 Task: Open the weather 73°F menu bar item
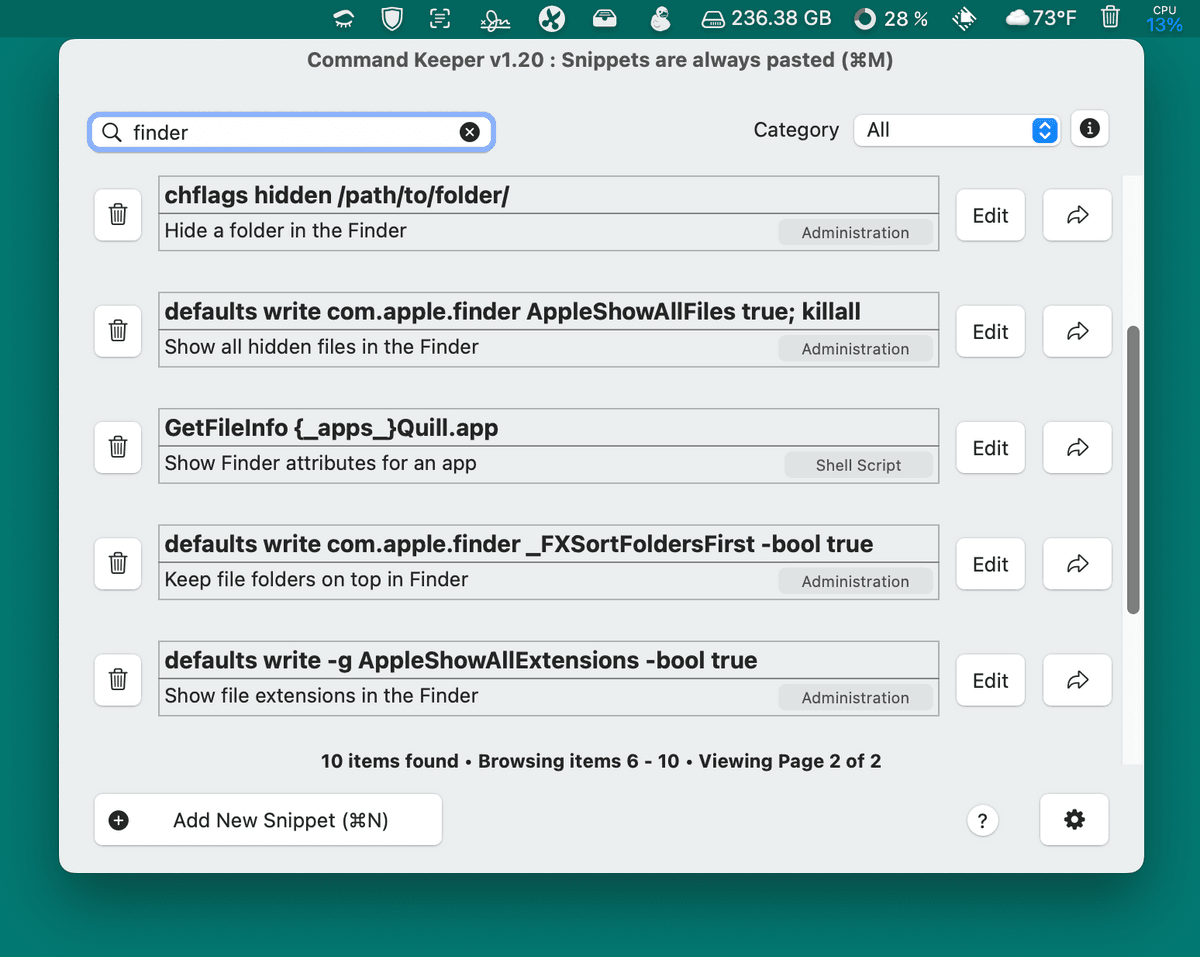[1041, 18]
